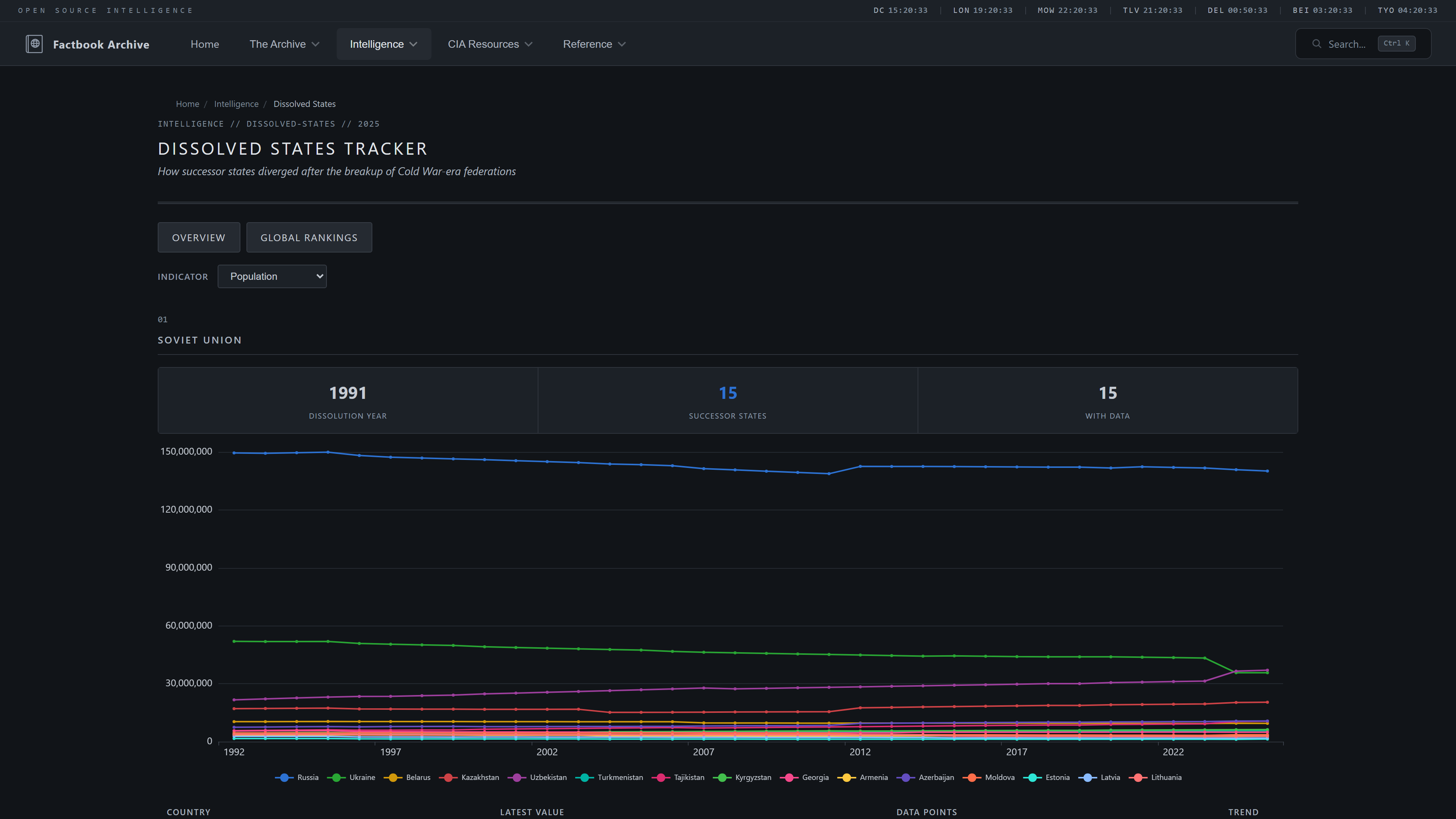1456x819 pixels.
Task: Click the search magnifier icon
Action: coord(1316,44)
